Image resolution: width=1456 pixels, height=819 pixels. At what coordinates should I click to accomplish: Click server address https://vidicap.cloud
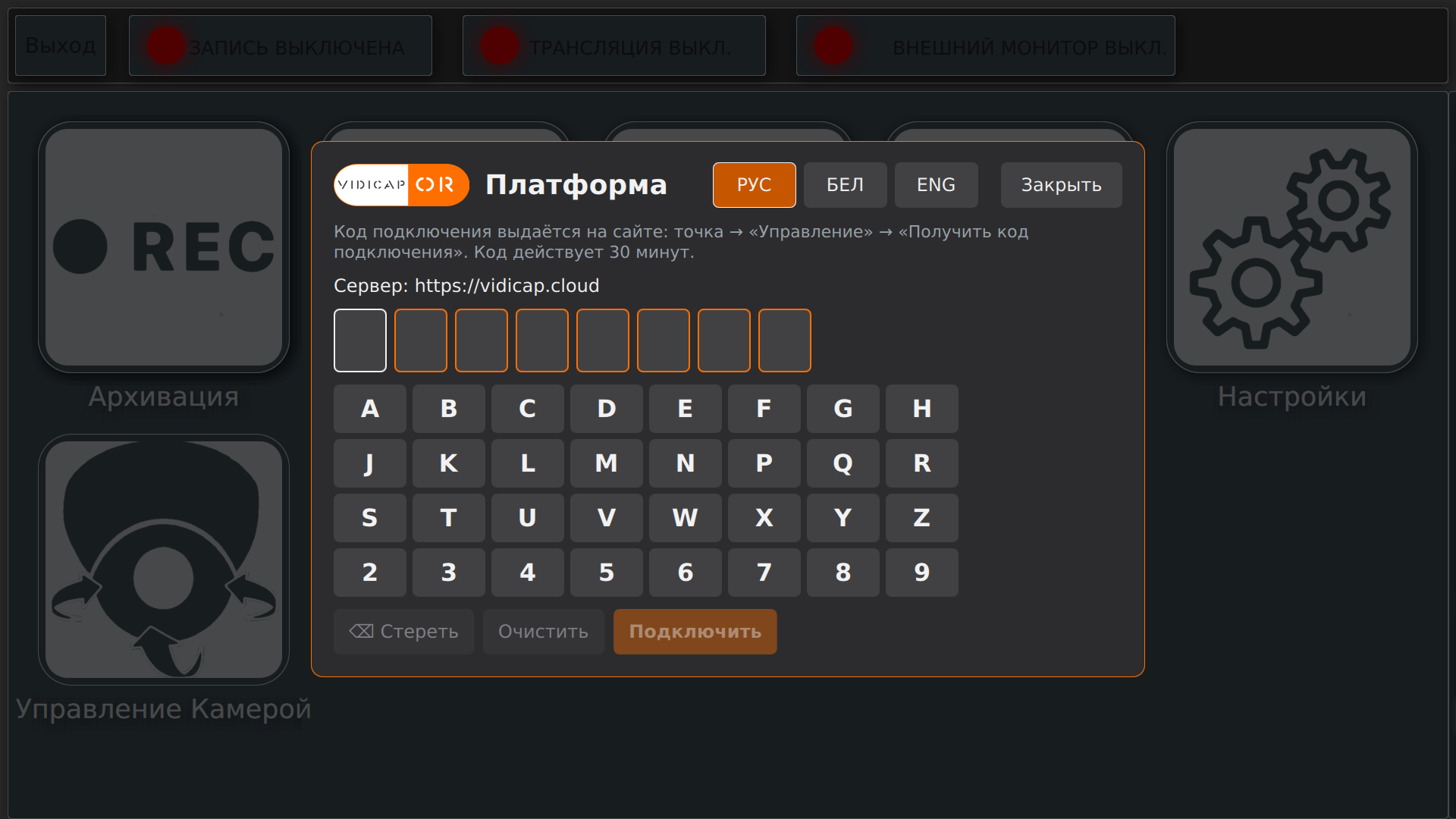point(507,286)
